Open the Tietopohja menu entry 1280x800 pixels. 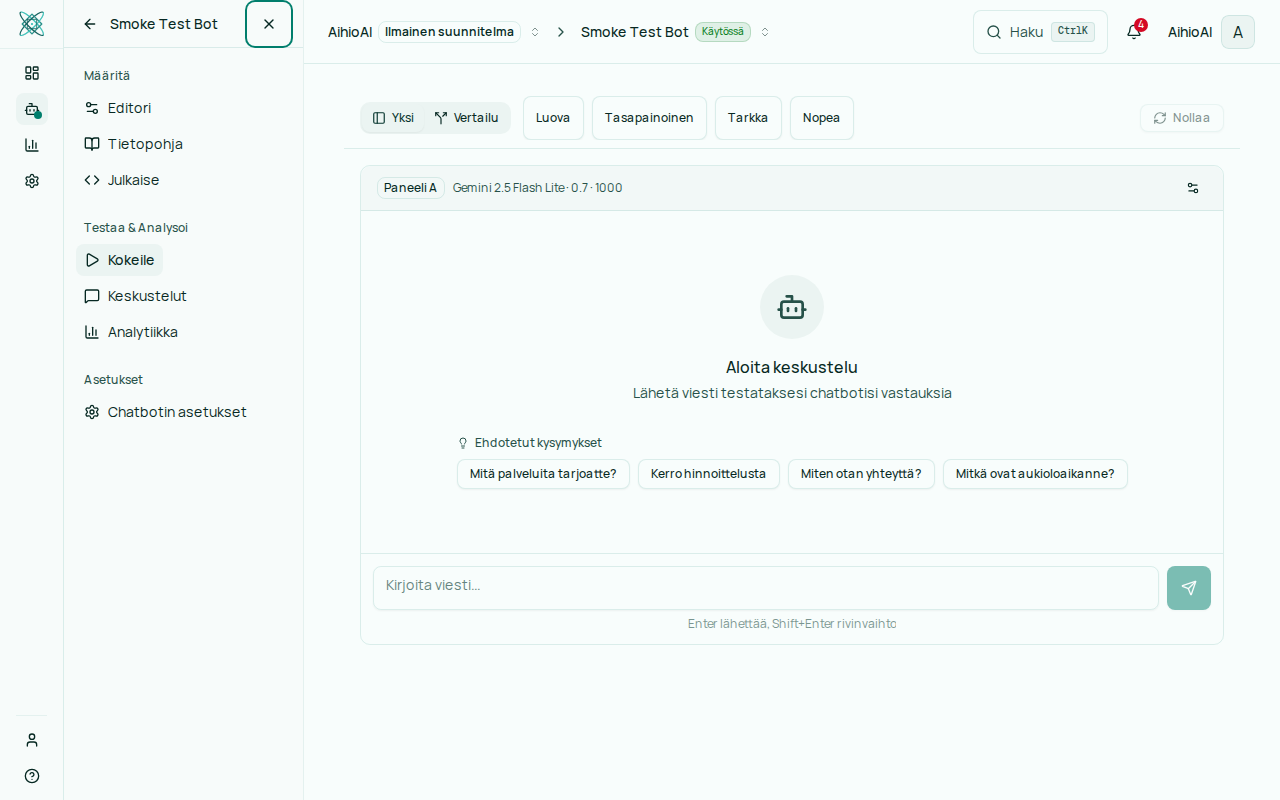(145, 144)
